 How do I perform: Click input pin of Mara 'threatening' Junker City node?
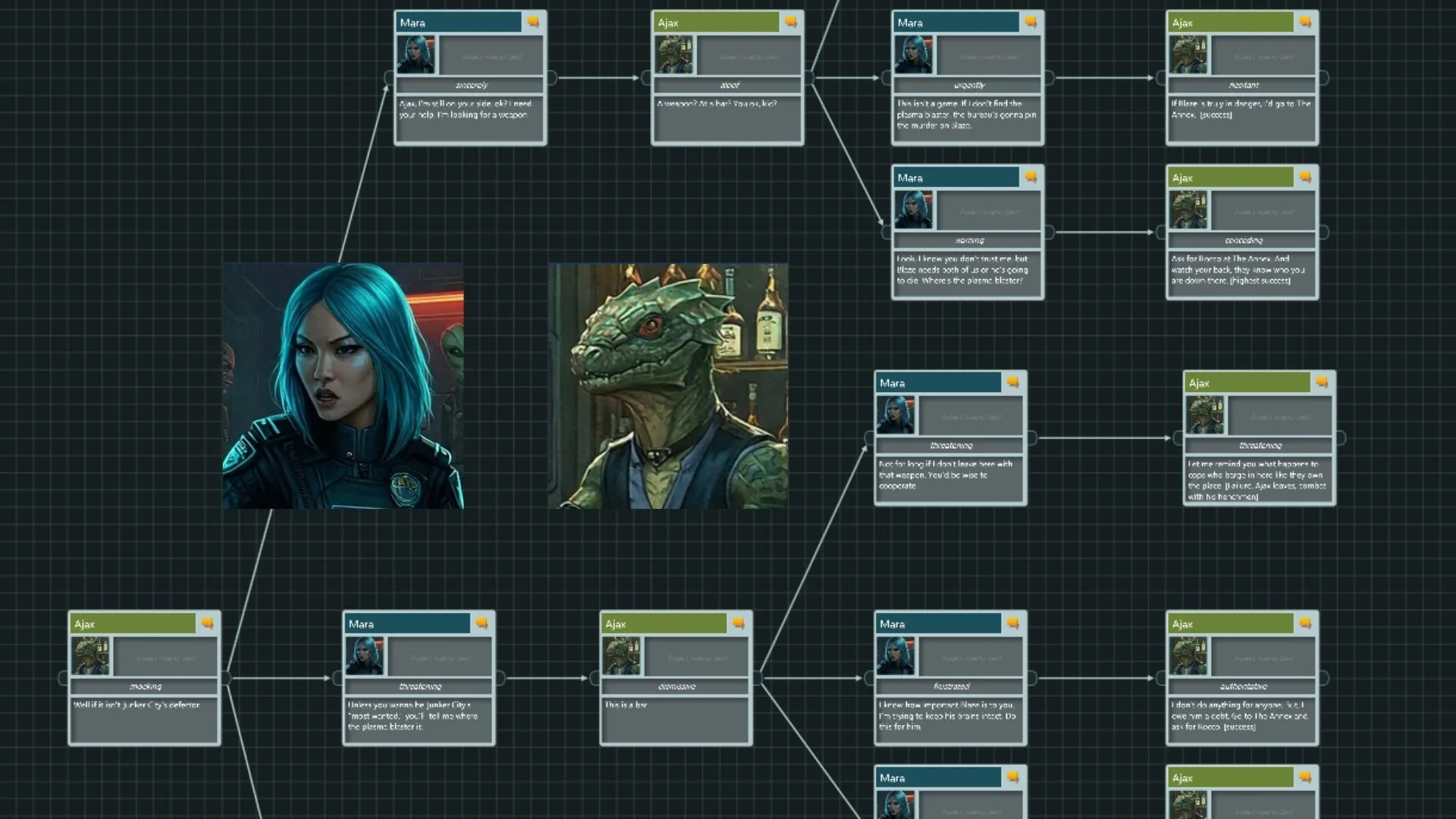click(337, 678)
